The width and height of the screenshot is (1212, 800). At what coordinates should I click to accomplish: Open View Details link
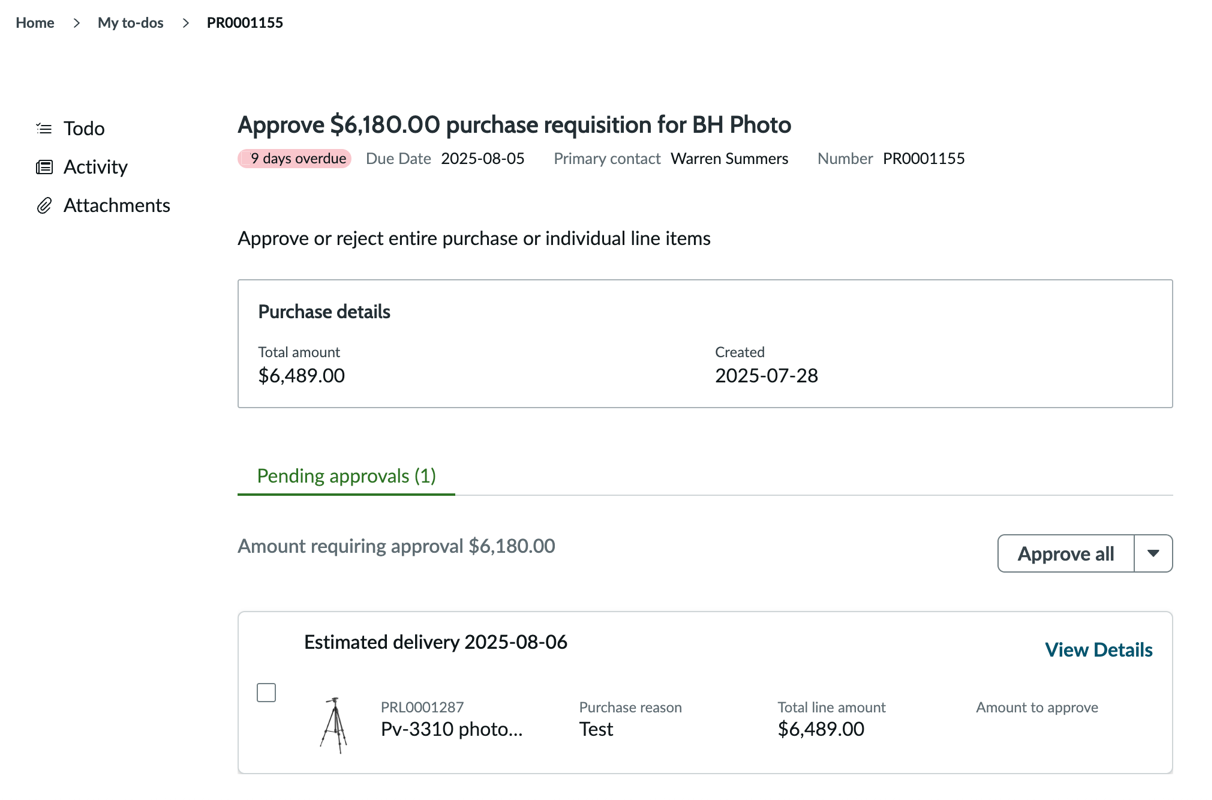[1098, 650]
